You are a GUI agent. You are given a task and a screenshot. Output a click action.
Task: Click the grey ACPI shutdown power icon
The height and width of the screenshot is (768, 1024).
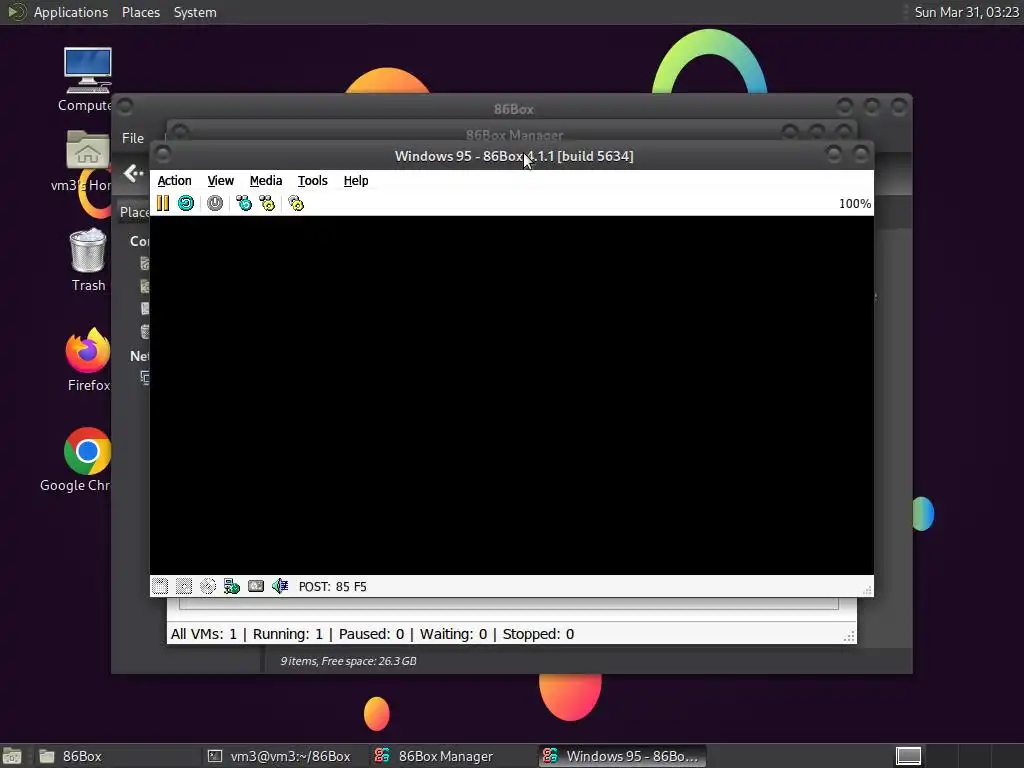coord(215,203)
